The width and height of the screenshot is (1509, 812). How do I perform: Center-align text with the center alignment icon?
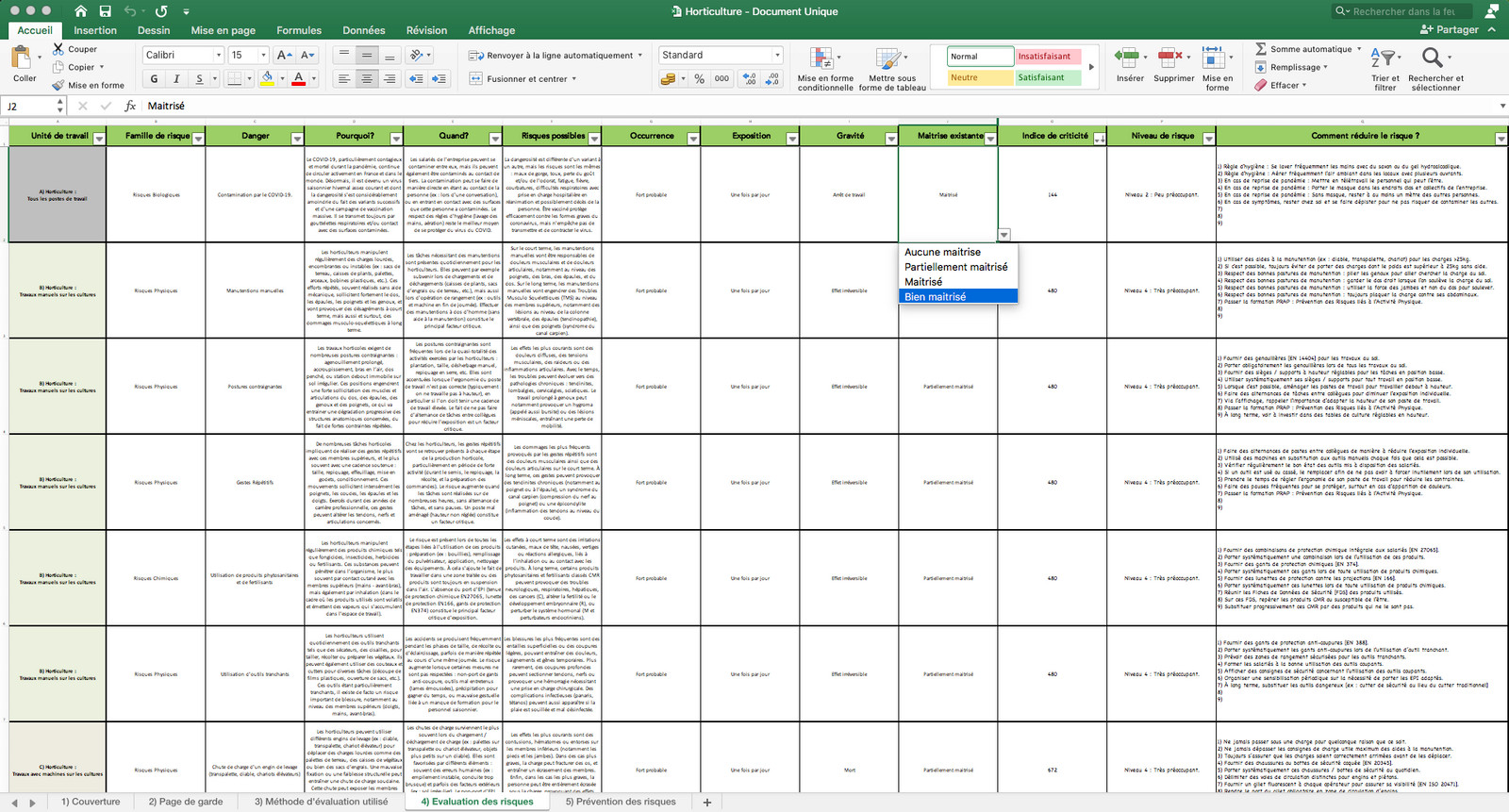[367, 79]
